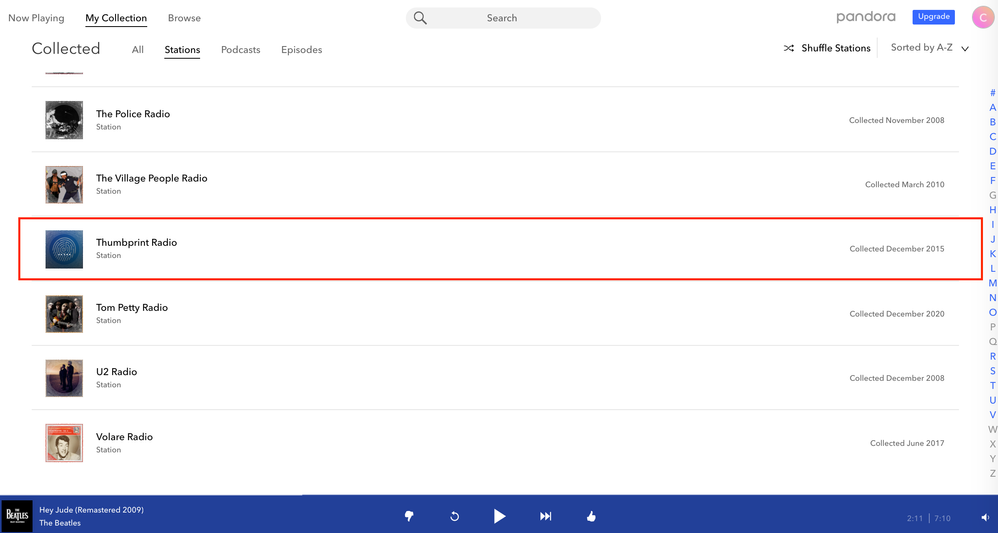Open Tom Petty Radio station title

132,308
